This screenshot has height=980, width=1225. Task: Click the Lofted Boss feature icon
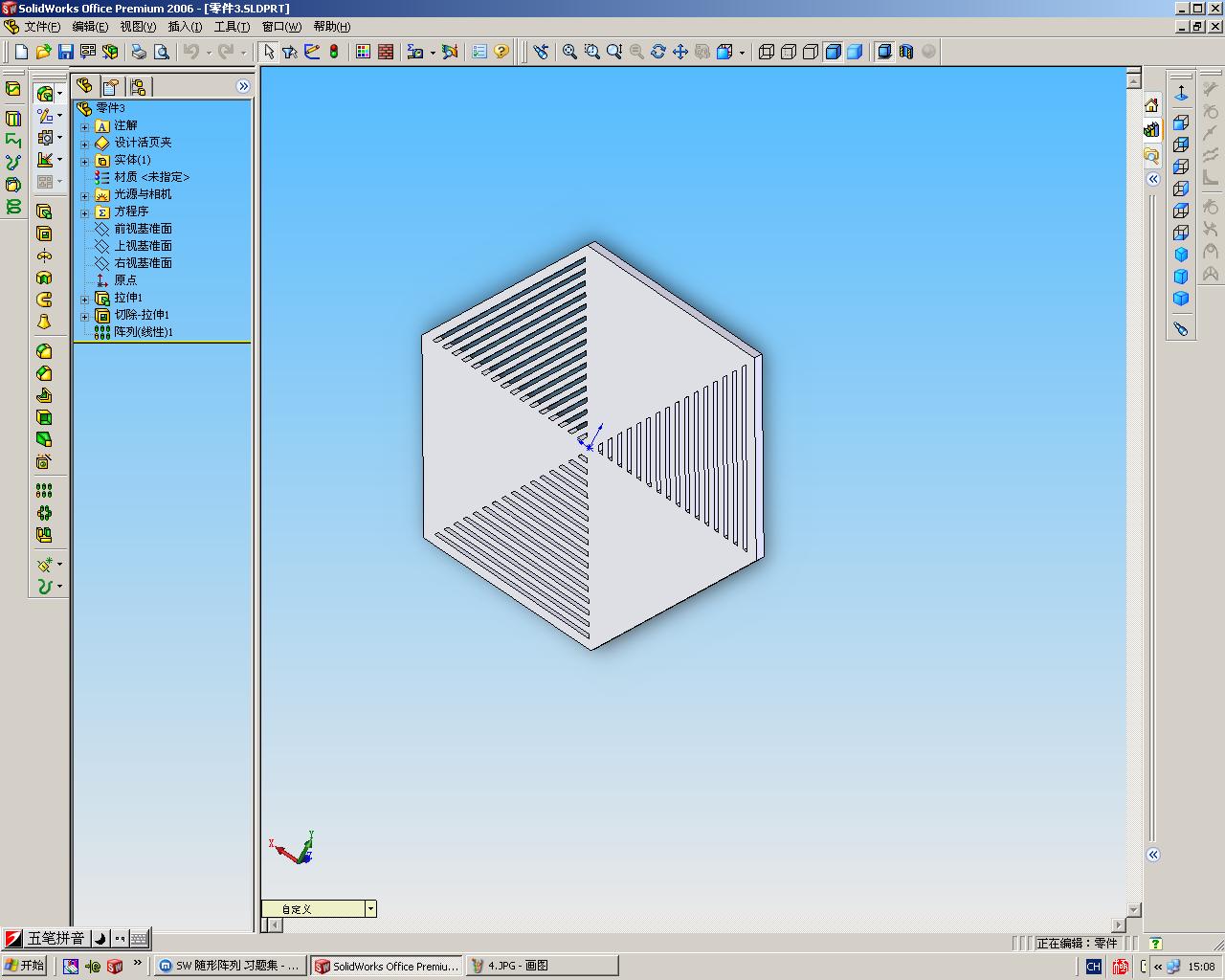point(44,322)
